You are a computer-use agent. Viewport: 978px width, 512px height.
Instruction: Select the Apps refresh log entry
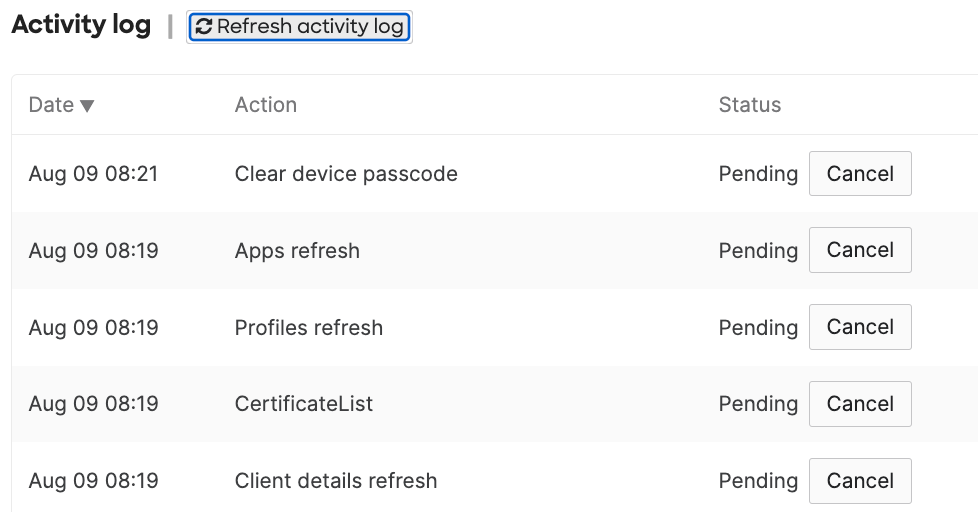tap(297, 251)
